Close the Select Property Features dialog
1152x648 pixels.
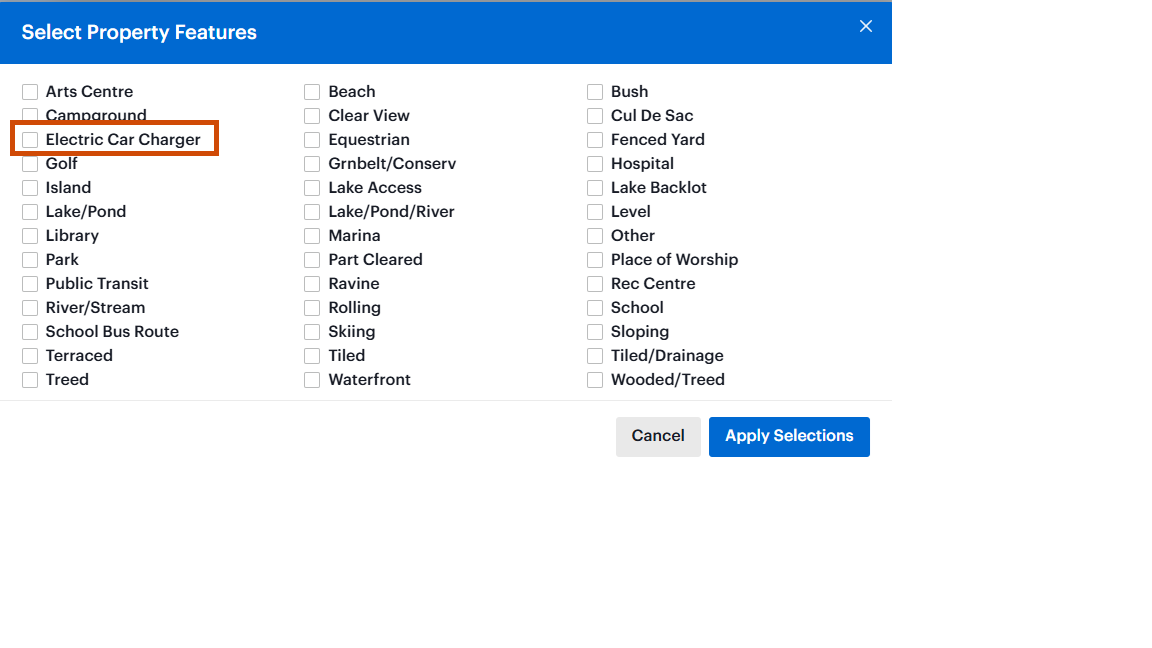point(866,27)
